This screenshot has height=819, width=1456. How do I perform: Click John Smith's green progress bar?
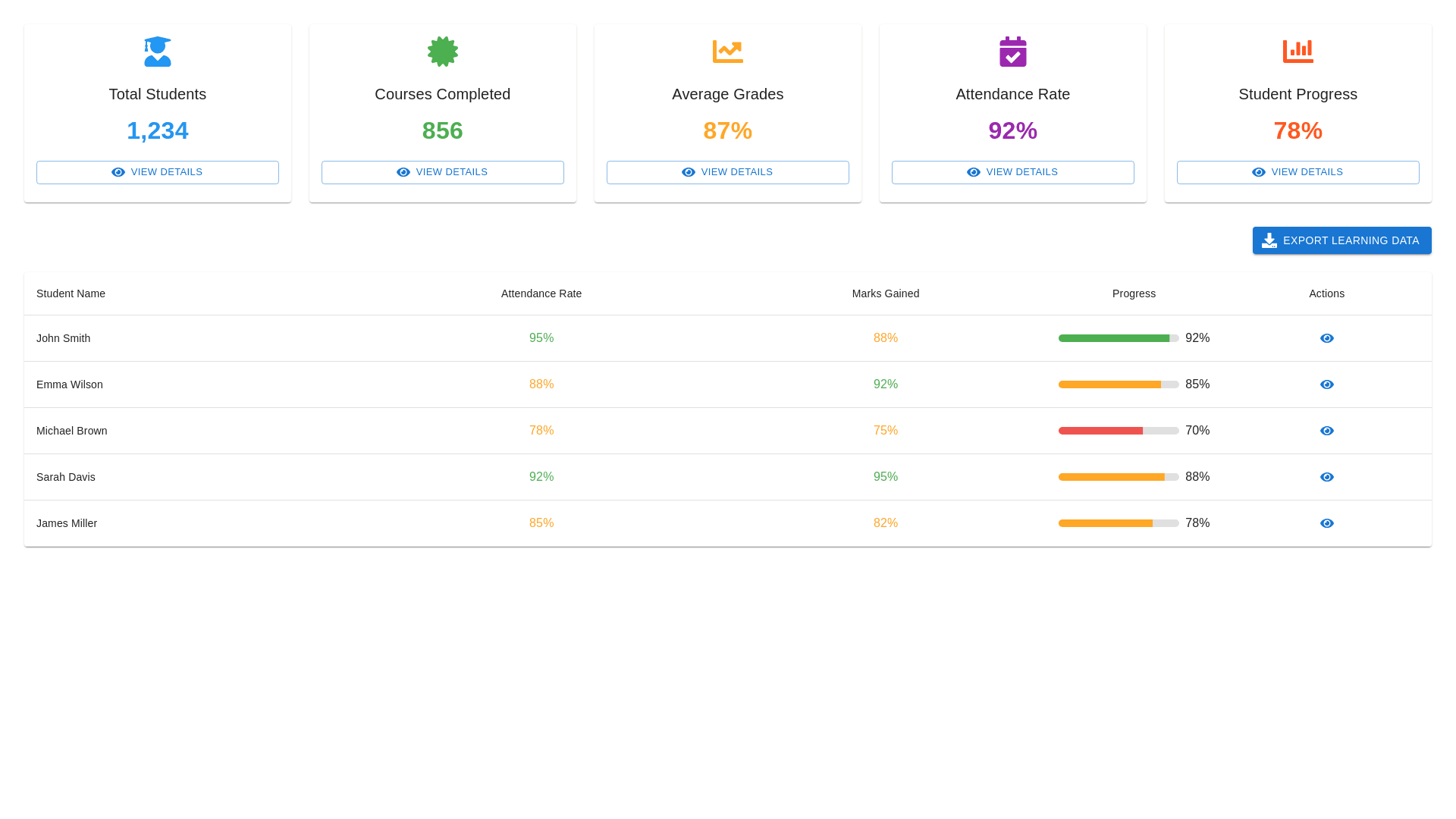1114,338
